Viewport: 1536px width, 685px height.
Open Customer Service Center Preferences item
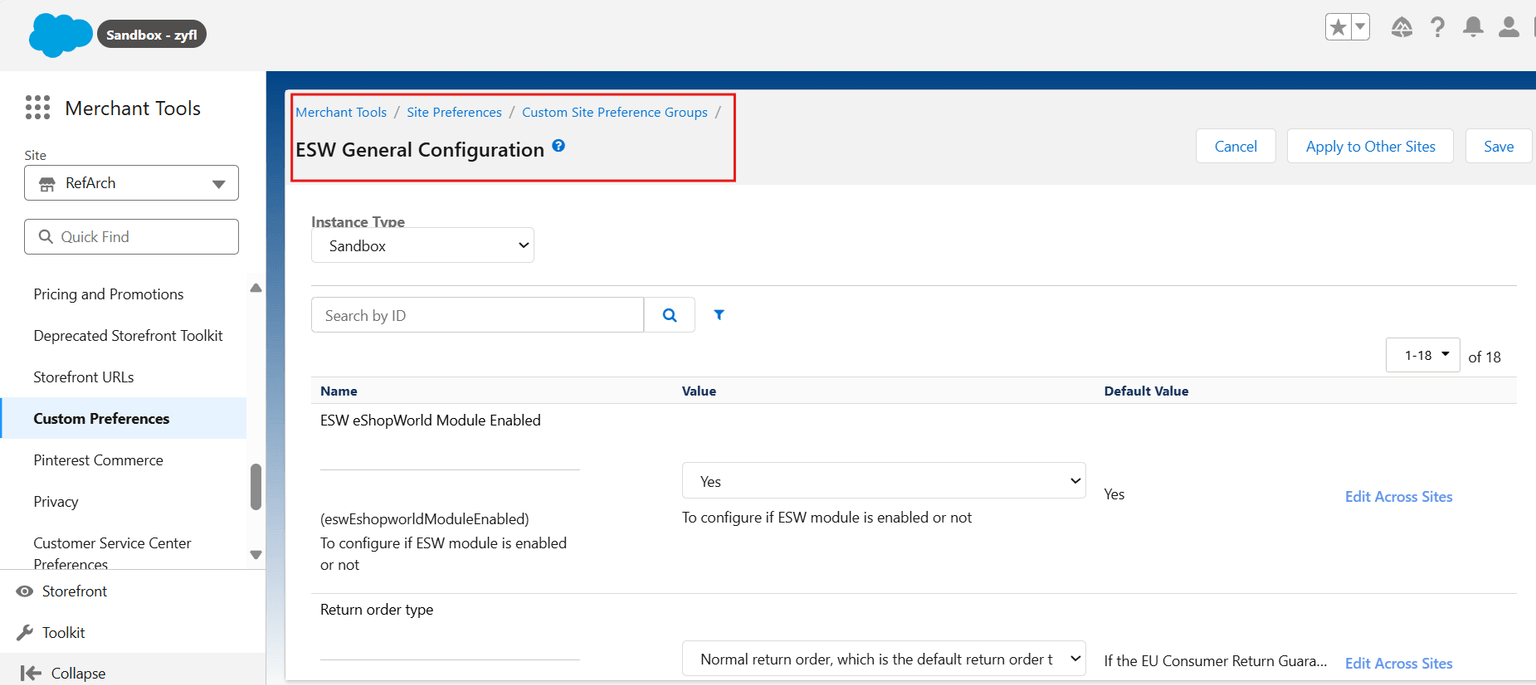tap(112, 553)
